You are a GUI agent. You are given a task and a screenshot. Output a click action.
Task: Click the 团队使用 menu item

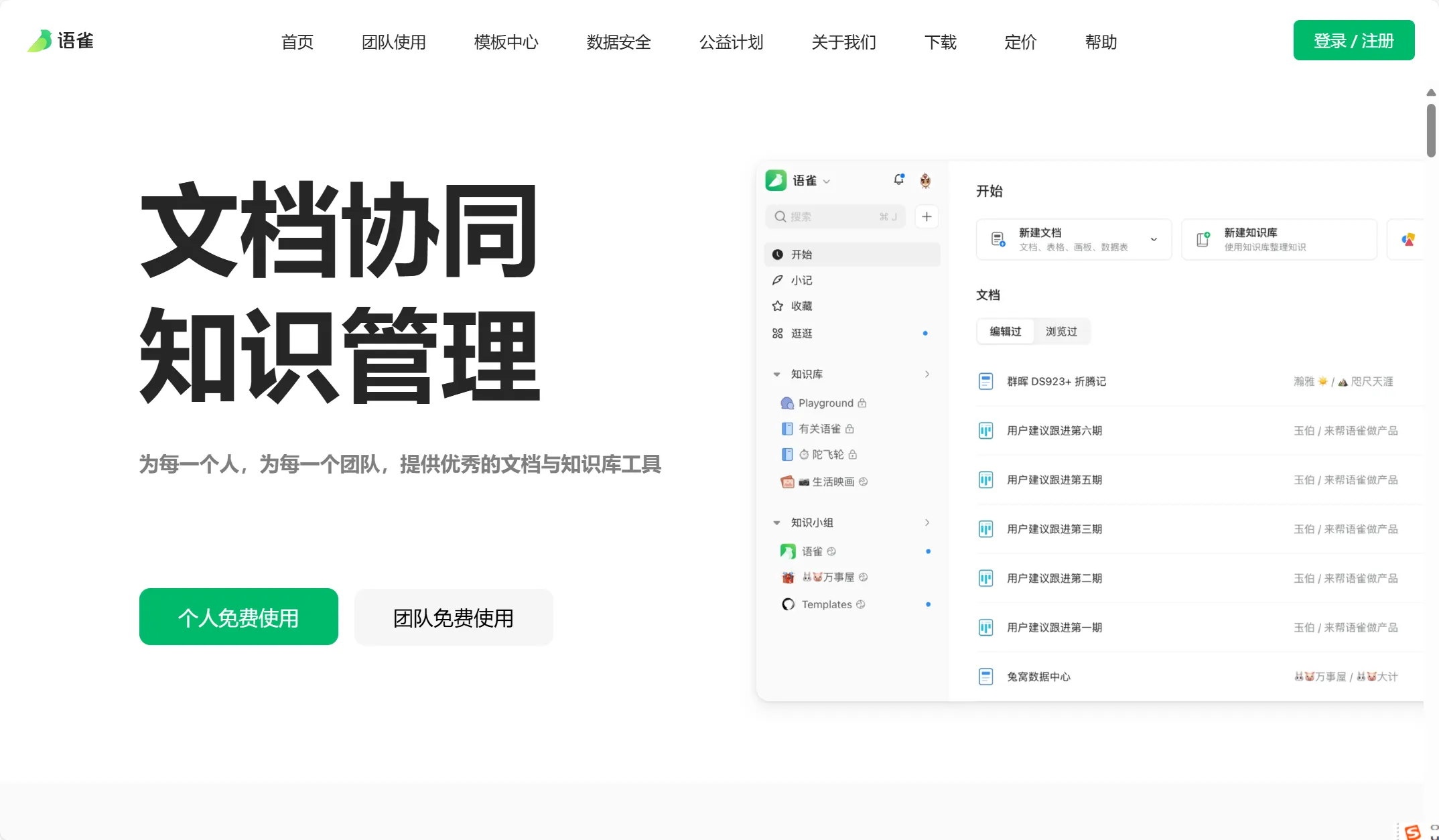(x=393, y=41)
